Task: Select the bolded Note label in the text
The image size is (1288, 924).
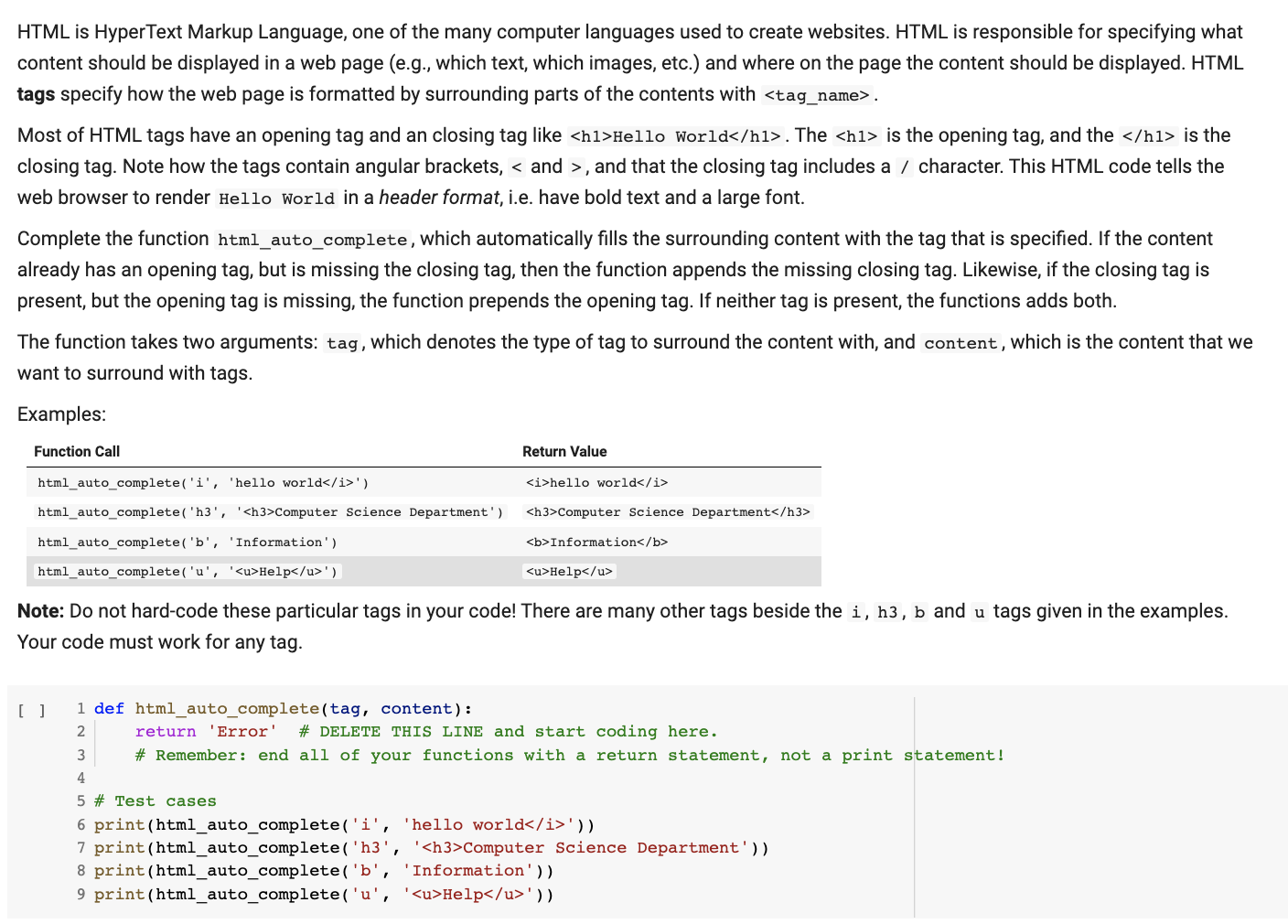Action: point(38,610)
